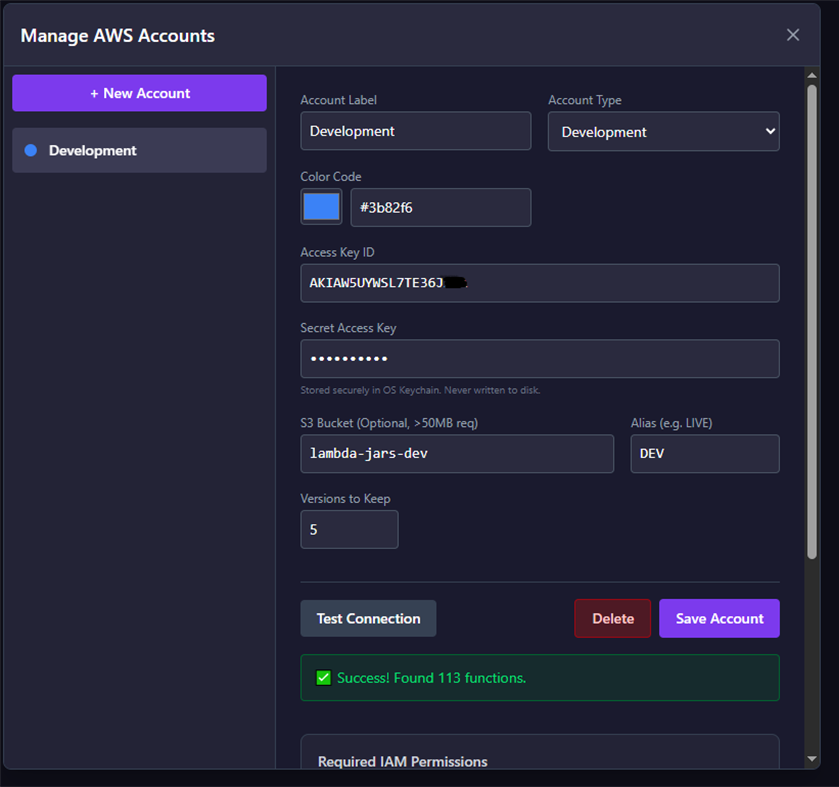Click the Test Connection button
This screenshot has height=787, width=839.
(368, 618)
